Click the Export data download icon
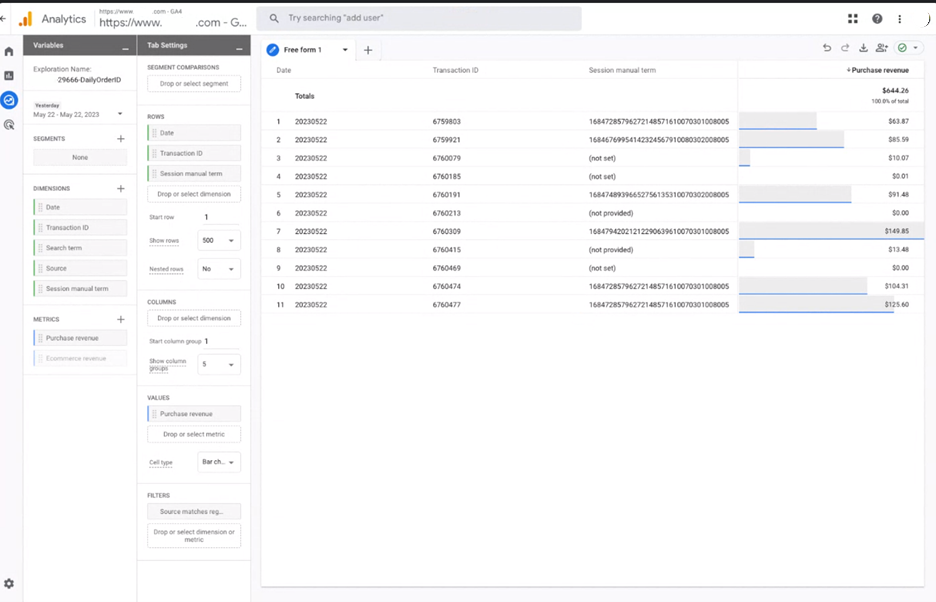Image resolution: width=936 pixels, height=602 pixels. 863,48
